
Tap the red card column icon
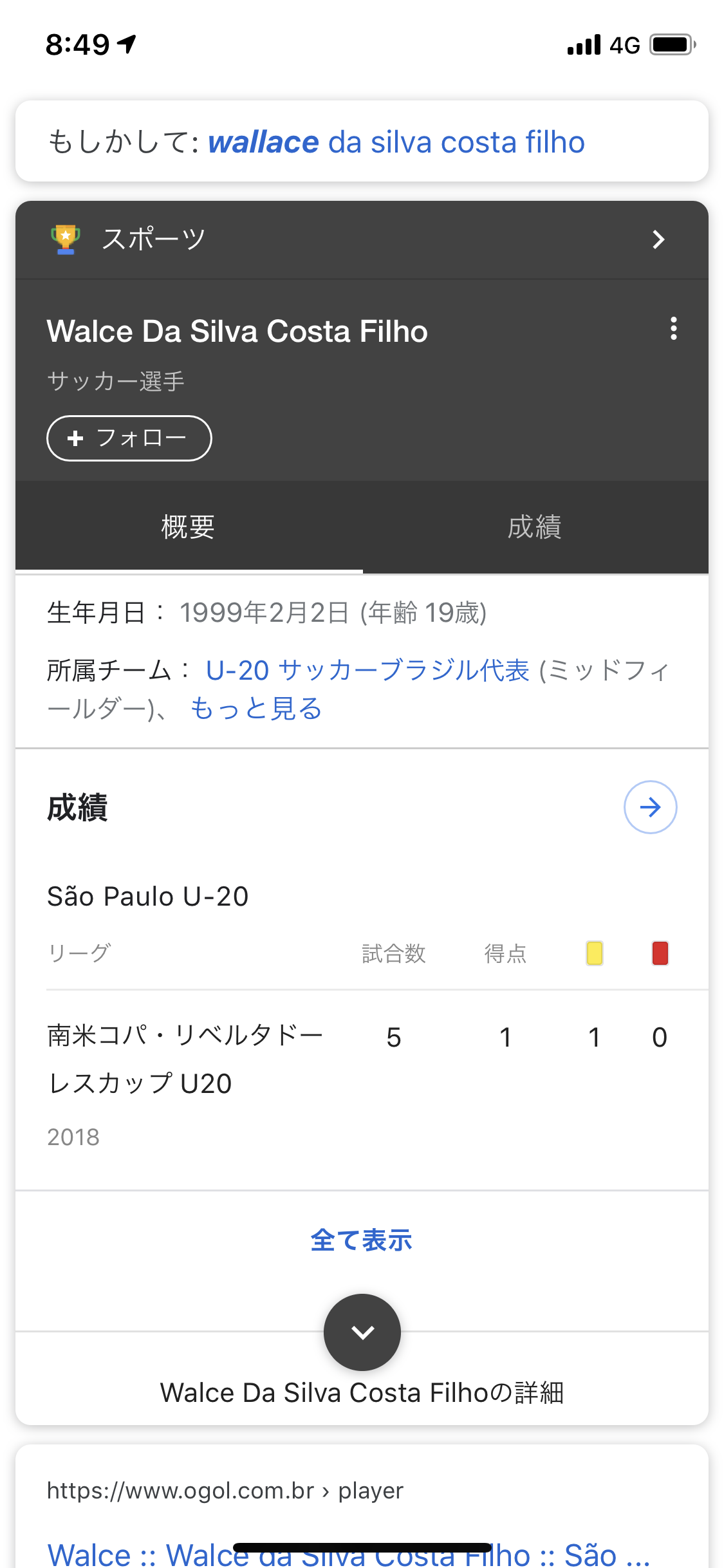click(660, 953)
